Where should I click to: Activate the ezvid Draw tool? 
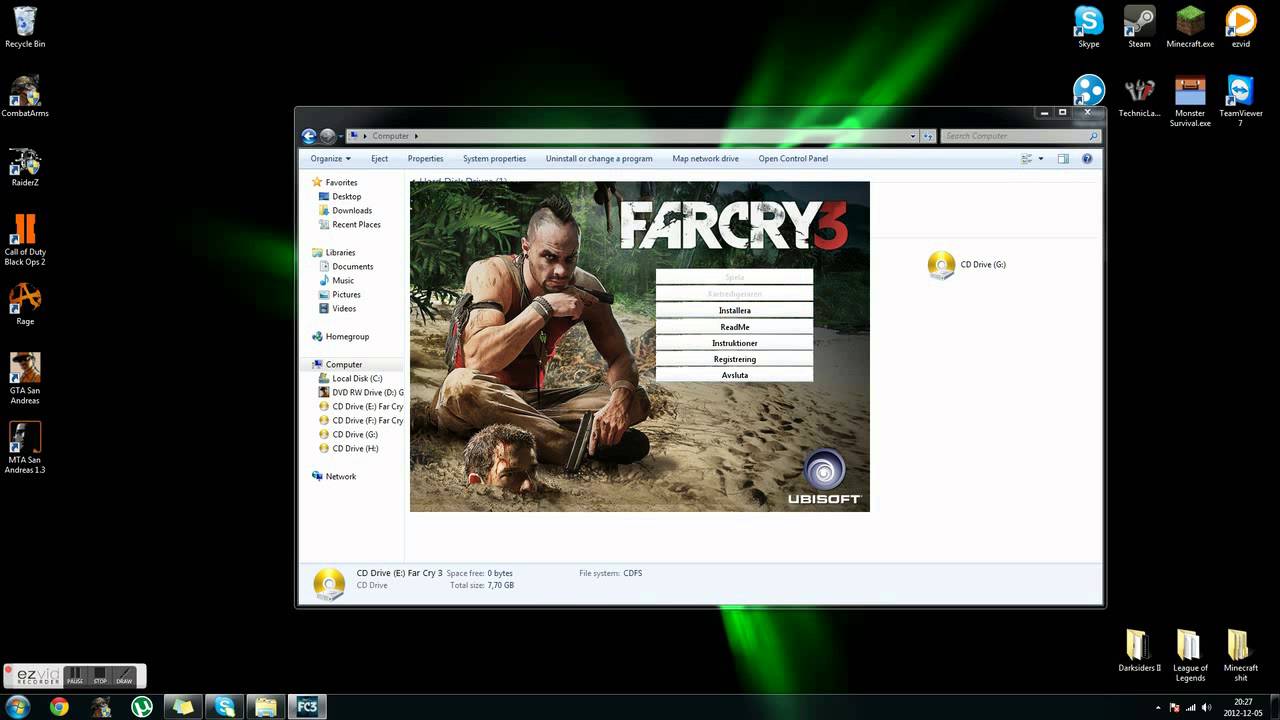pos(124,676)
